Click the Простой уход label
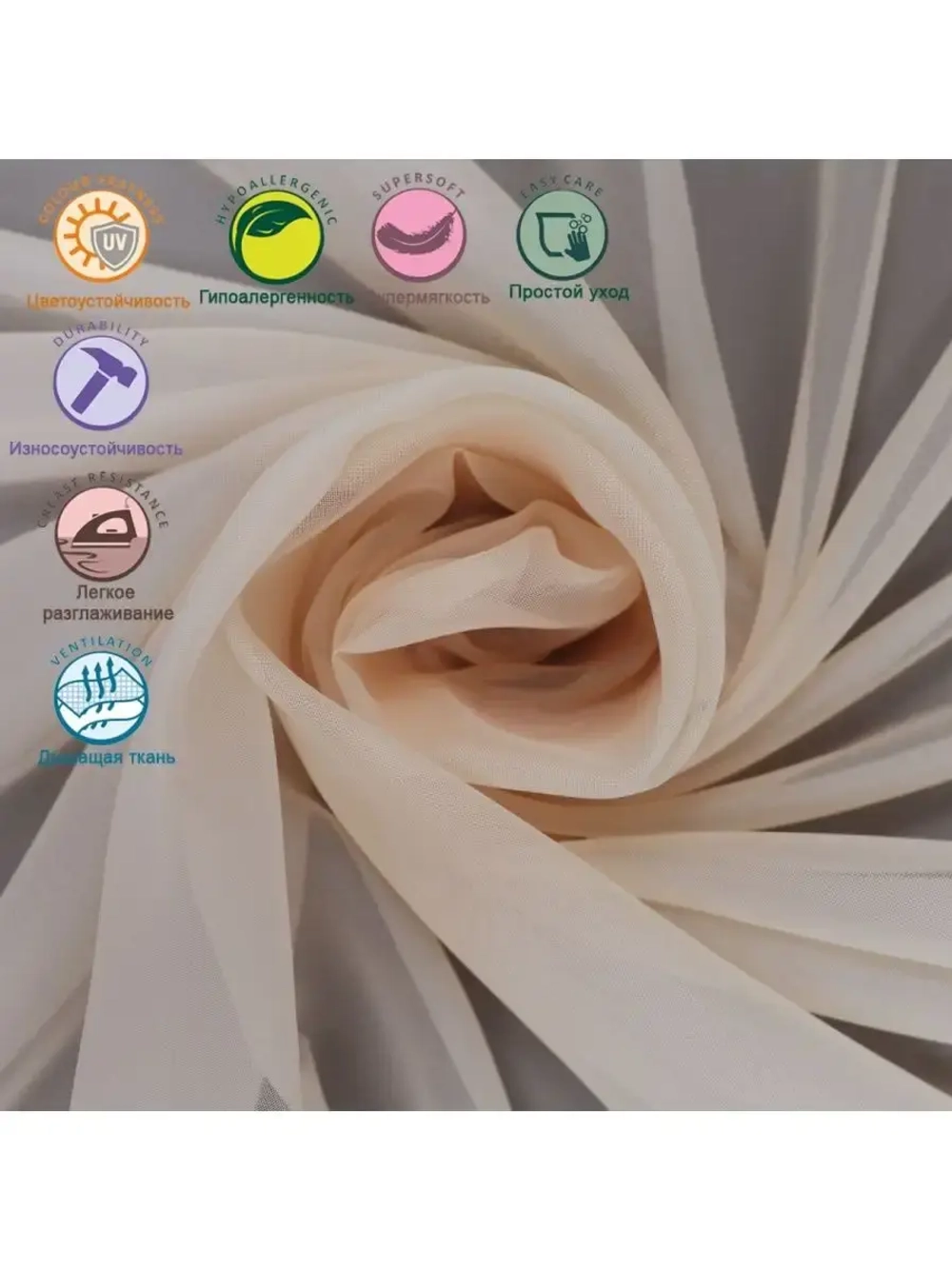Image resolution: width=952 pixels, height=1269 pixels. (568, 292)
